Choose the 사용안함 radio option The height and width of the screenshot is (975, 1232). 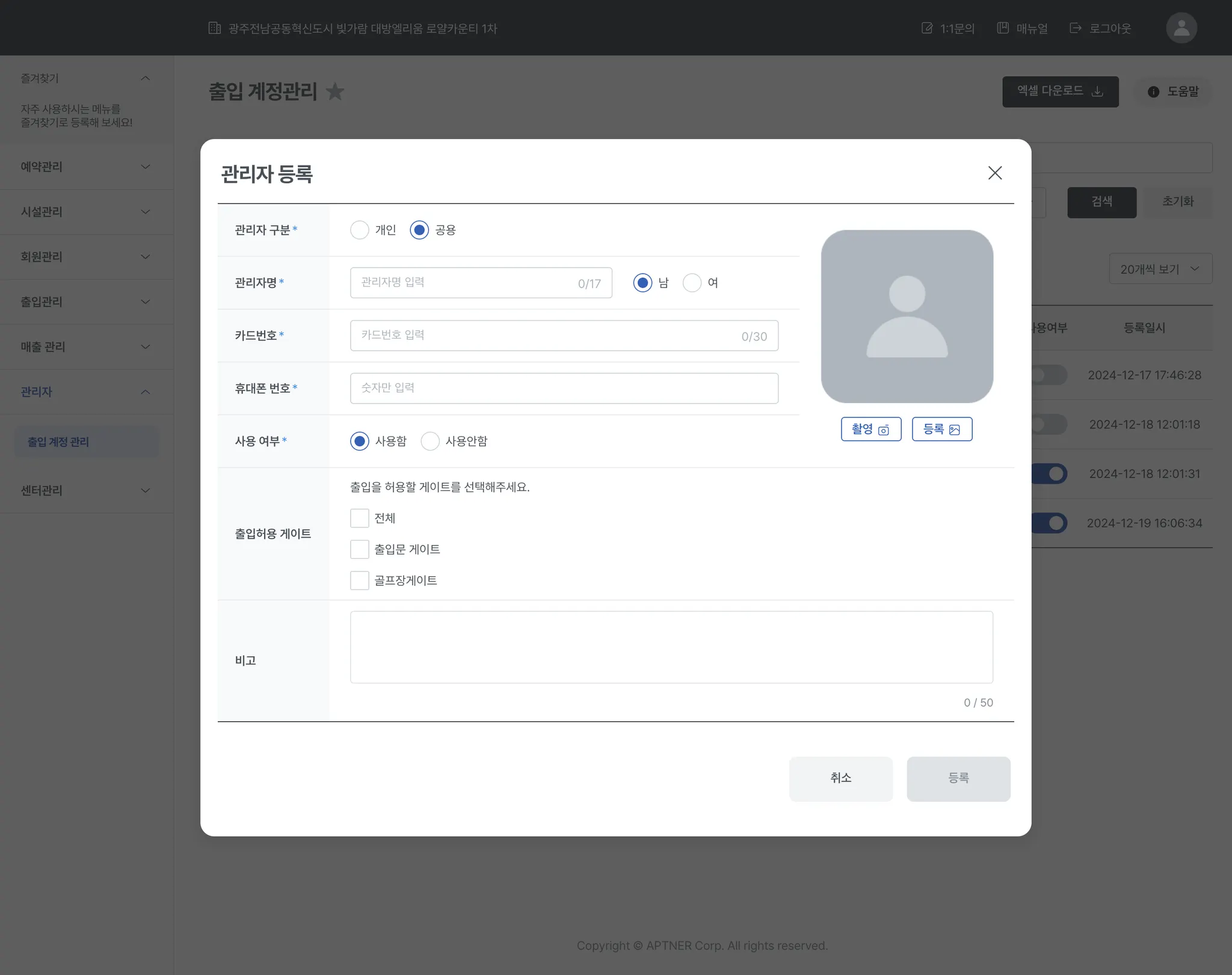[430, 441]
